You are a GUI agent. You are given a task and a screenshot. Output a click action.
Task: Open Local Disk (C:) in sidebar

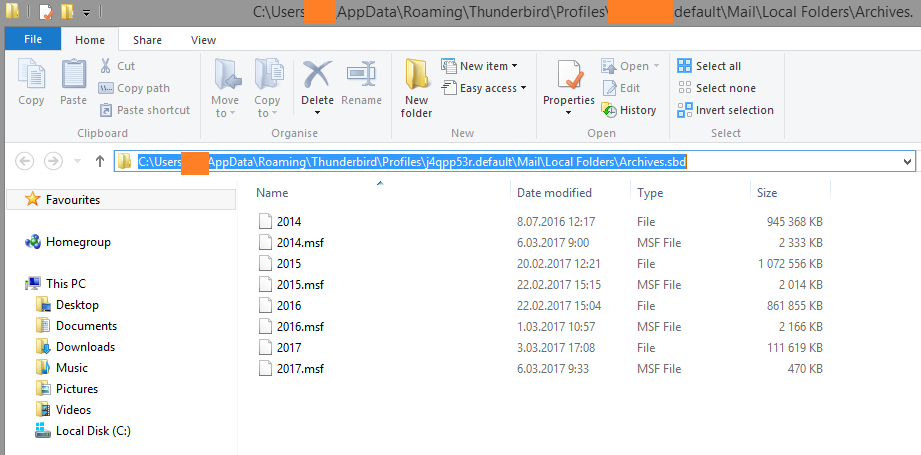[93, 431]
